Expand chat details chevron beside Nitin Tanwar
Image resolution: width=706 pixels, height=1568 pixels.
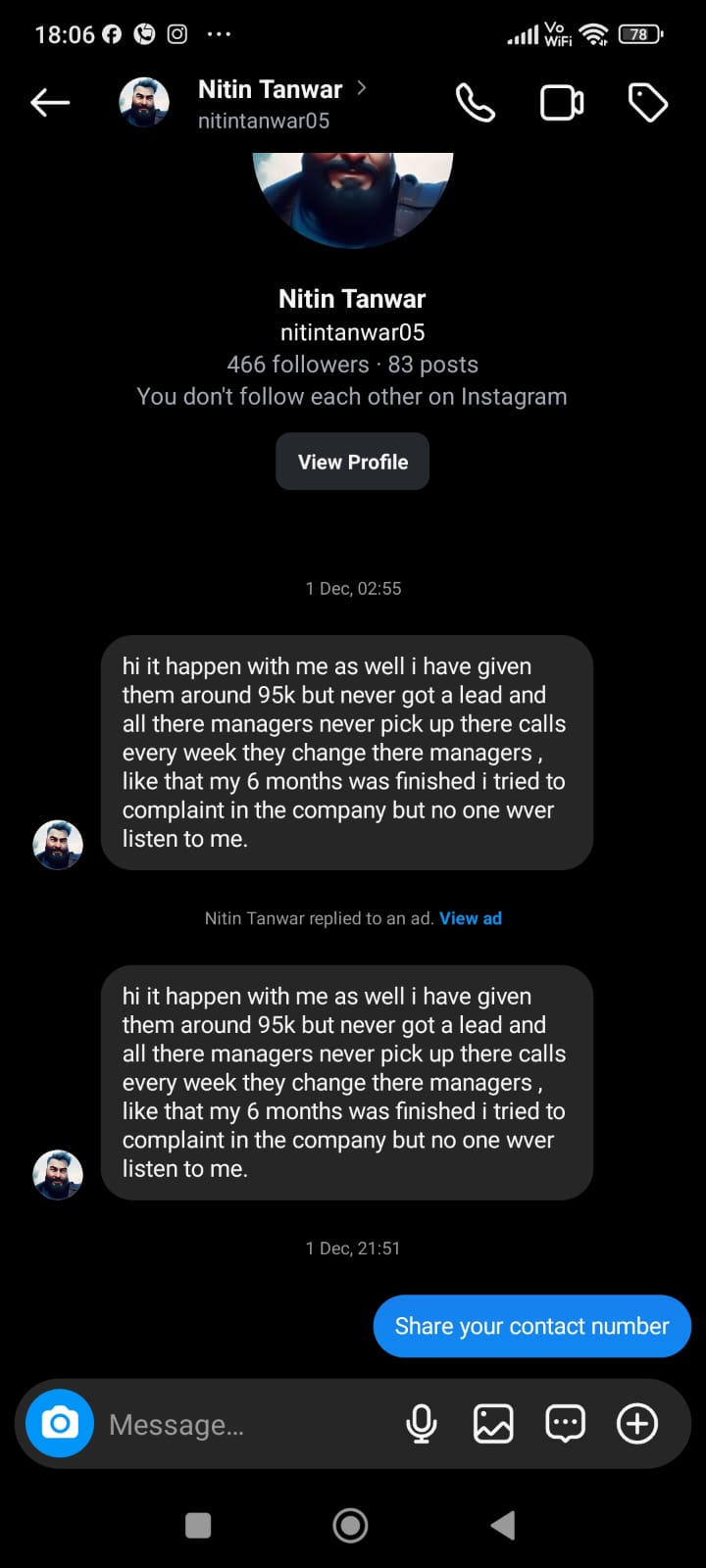[362, 88]
